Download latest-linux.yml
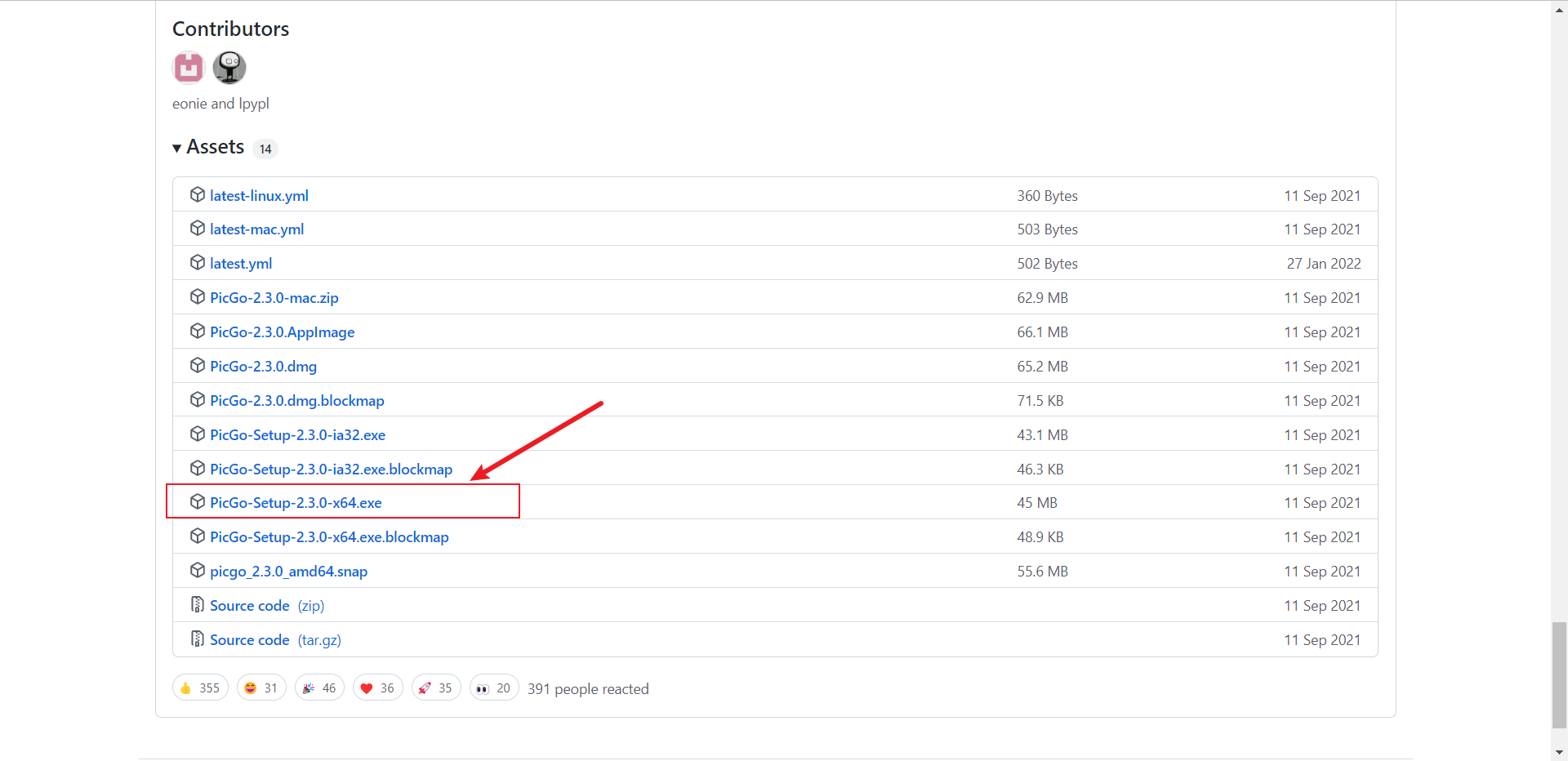The image size is (1568, 761). (x=259, y=196)
